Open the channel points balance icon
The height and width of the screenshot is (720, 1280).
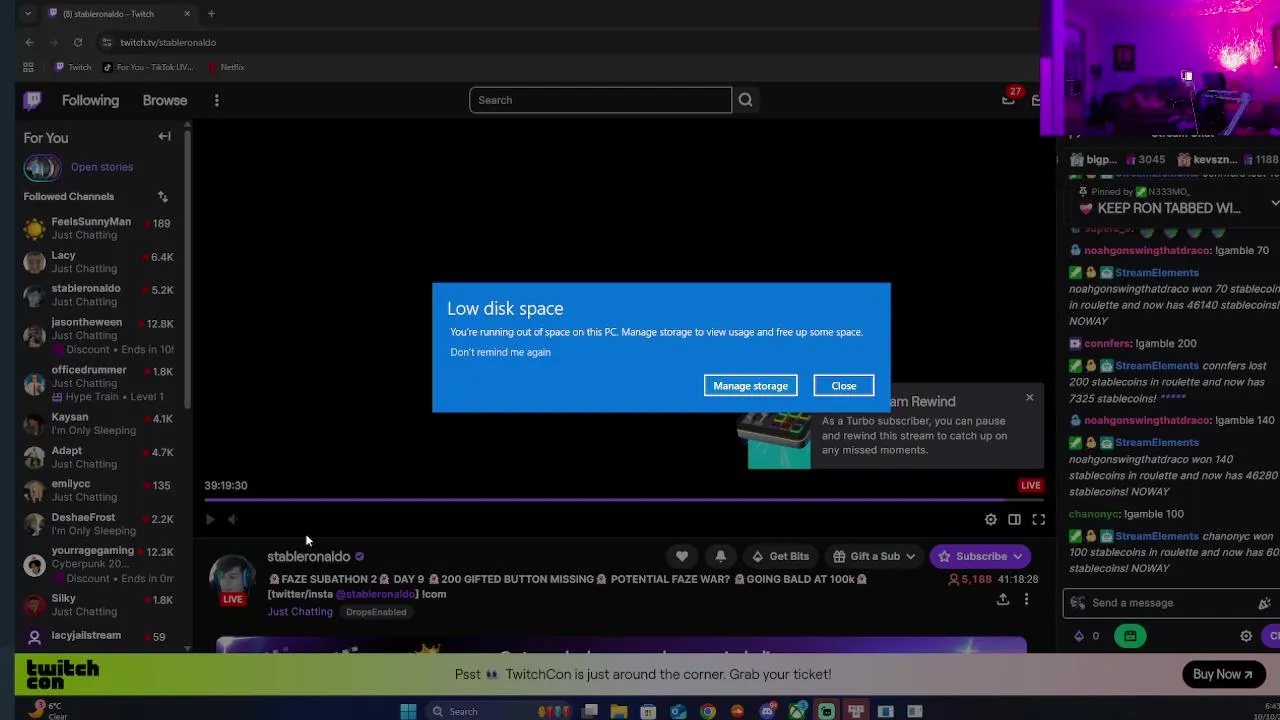click(x=1079, y=636)
